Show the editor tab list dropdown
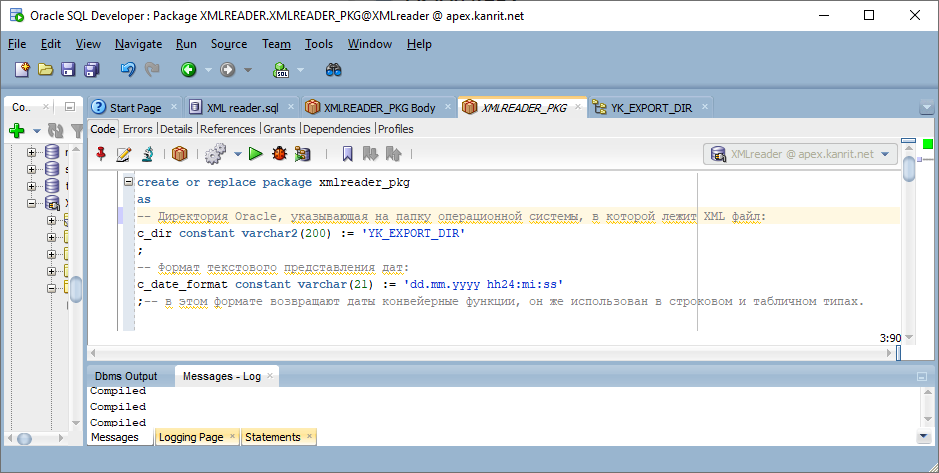The image size is (939, 473). pyautogui.click(x=926, y=108)
